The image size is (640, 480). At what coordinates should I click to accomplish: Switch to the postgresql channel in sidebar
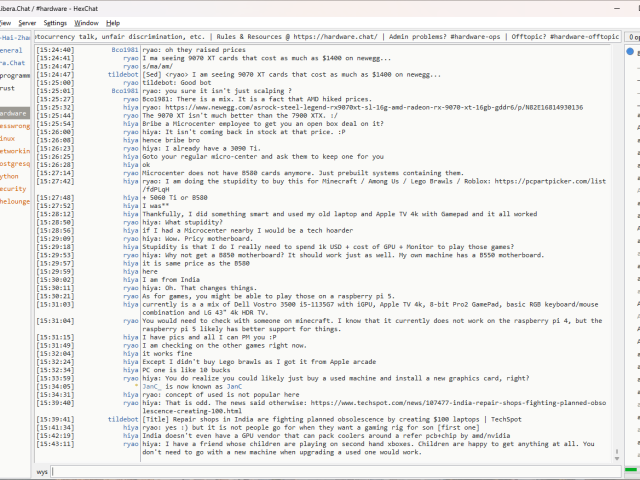coord(15,164)
